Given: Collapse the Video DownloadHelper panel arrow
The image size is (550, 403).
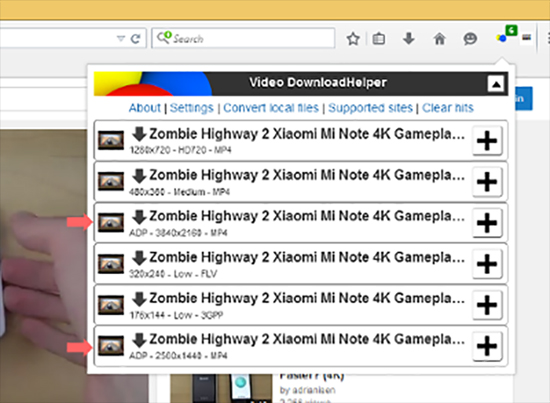Looking at the screenshot, I should (496, 84).
